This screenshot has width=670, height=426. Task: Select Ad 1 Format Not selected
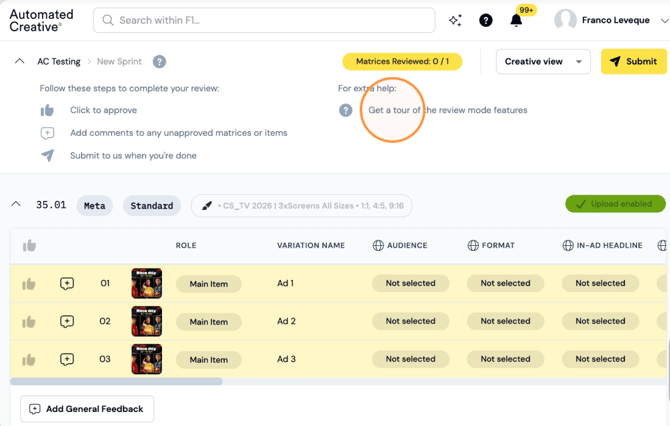(505, 283)
